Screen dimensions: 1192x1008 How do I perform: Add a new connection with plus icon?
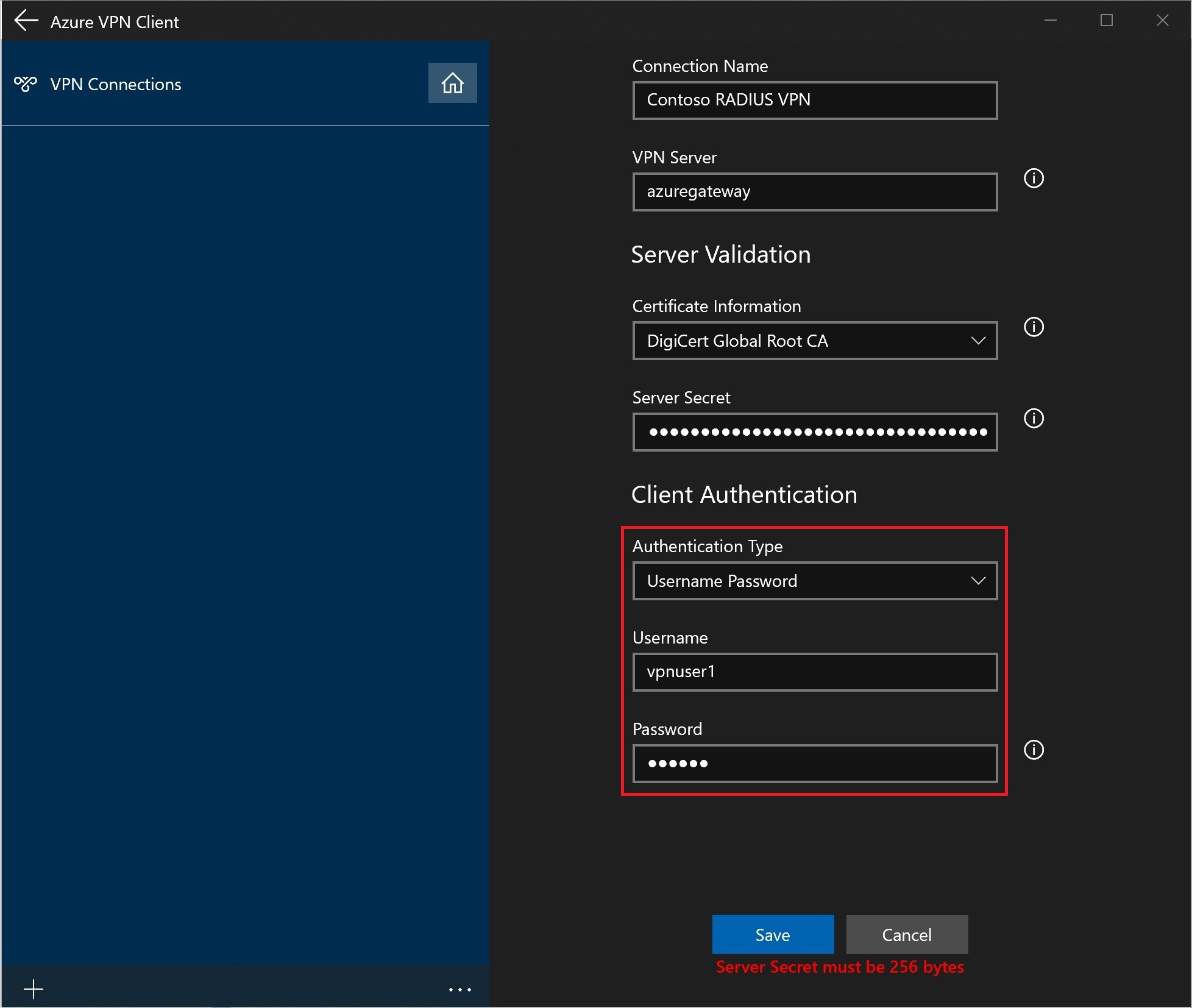[34, 988]
